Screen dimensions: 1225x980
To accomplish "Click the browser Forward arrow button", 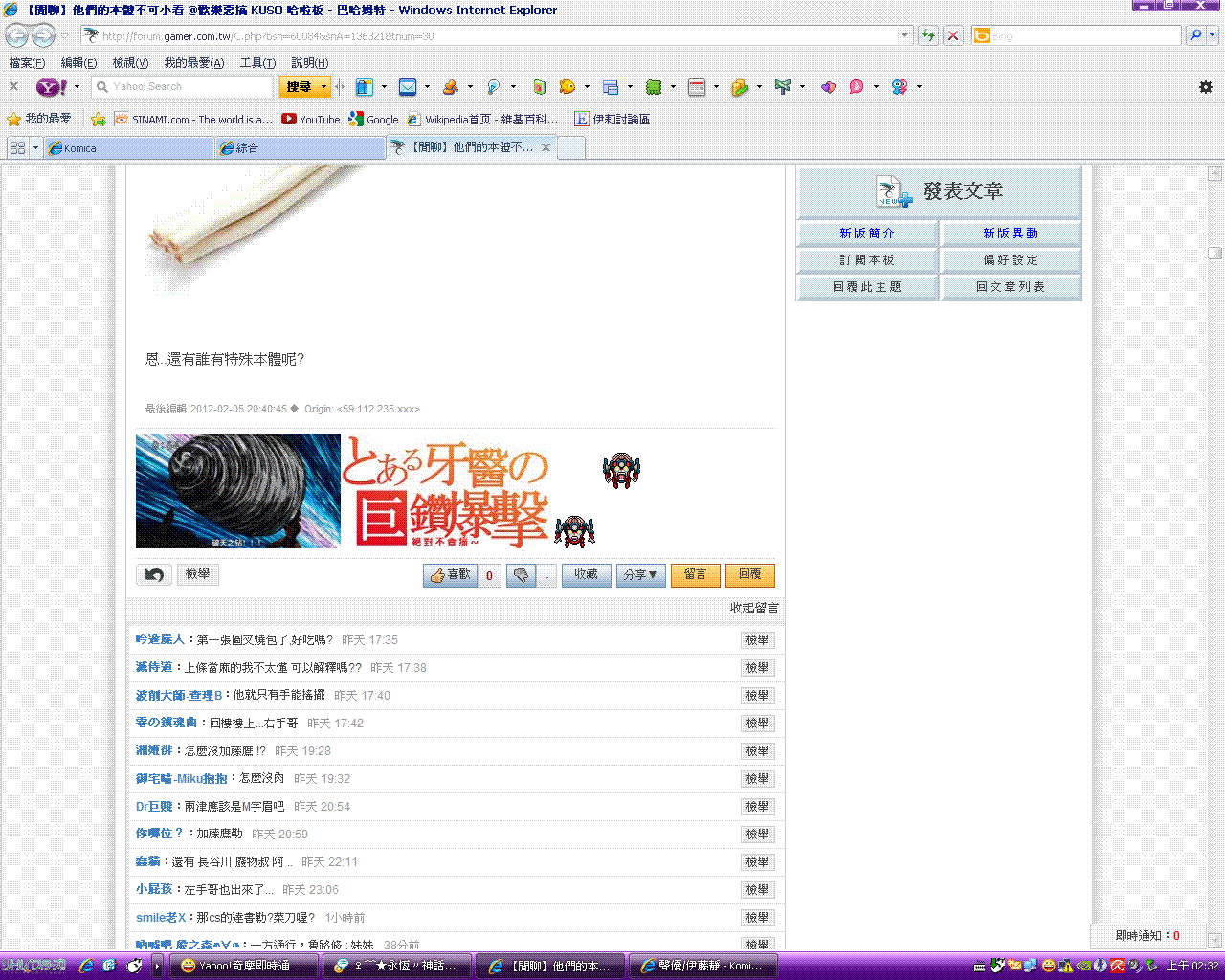I will click(x=43, y=36).
